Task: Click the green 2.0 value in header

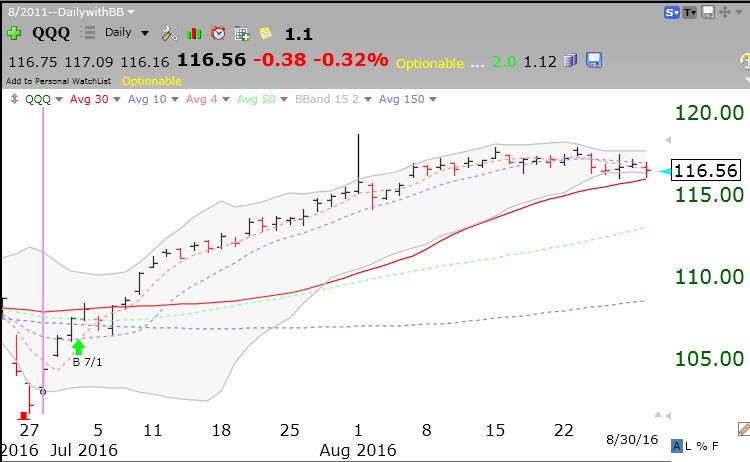Action: coord(504,62)
